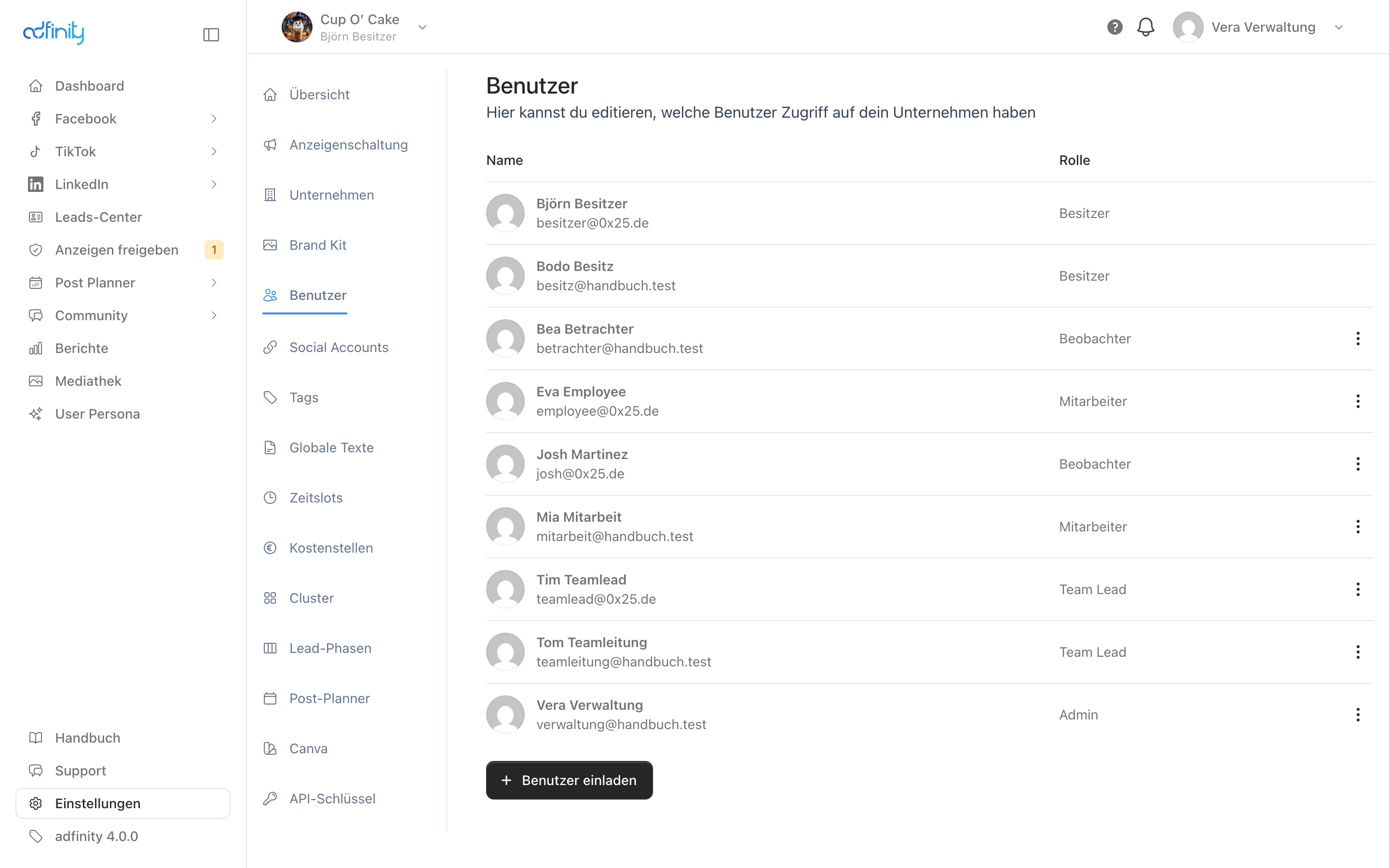Open the help question mark icon
The height and width of the screenshot is (868, 1389).
pos(1115,27)
